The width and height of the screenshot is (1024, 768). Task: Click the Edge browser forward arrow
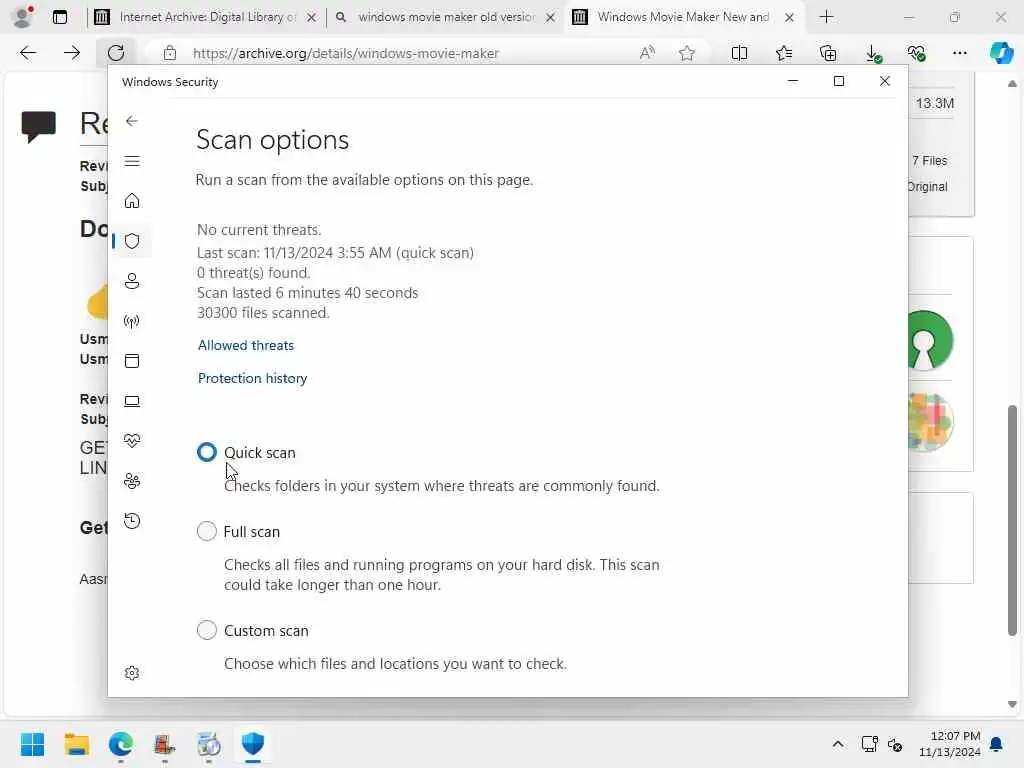[72, 53]
